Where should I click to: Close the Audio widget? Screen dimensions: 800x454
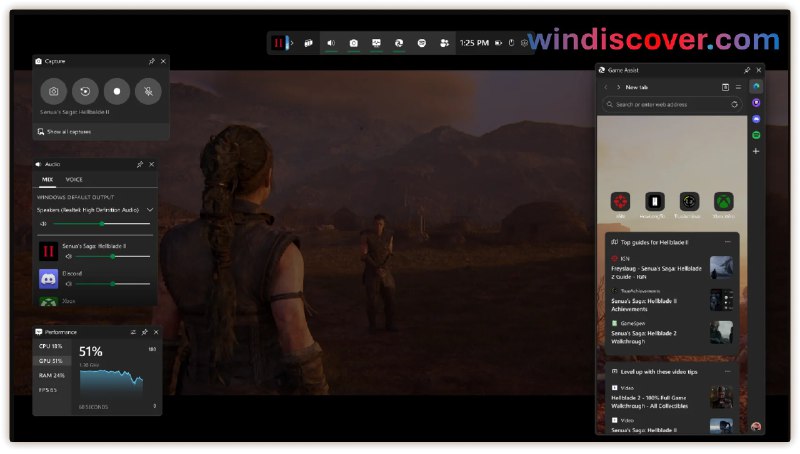click(152, 164)
